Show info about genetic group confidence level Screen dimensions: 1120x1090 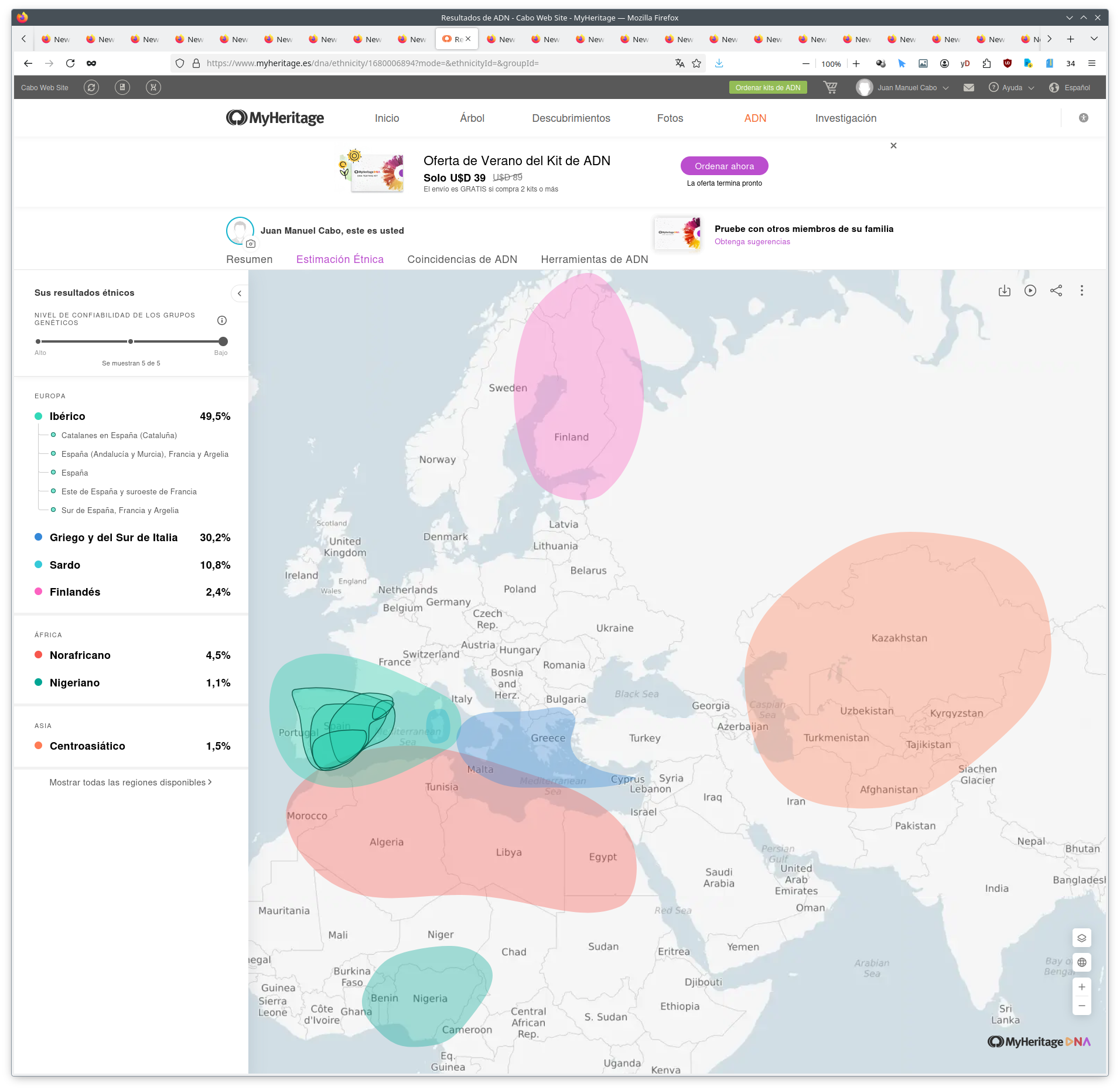[222, 320]
